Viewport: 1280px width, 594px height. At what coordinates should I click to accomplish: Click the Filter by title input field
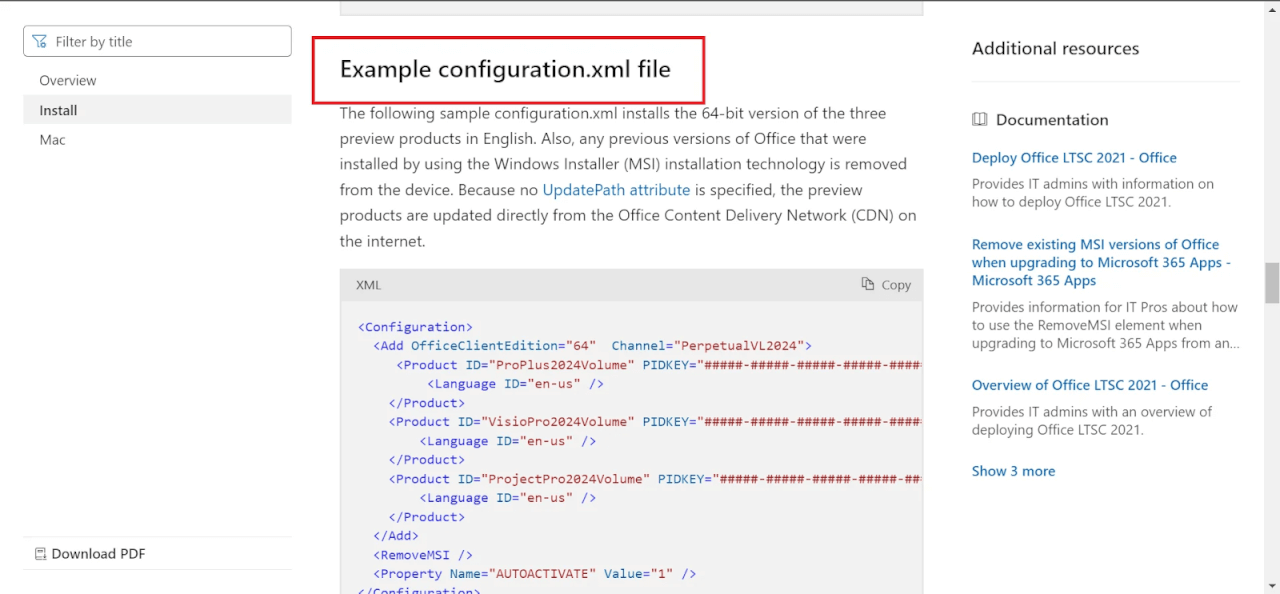[150, 41]
